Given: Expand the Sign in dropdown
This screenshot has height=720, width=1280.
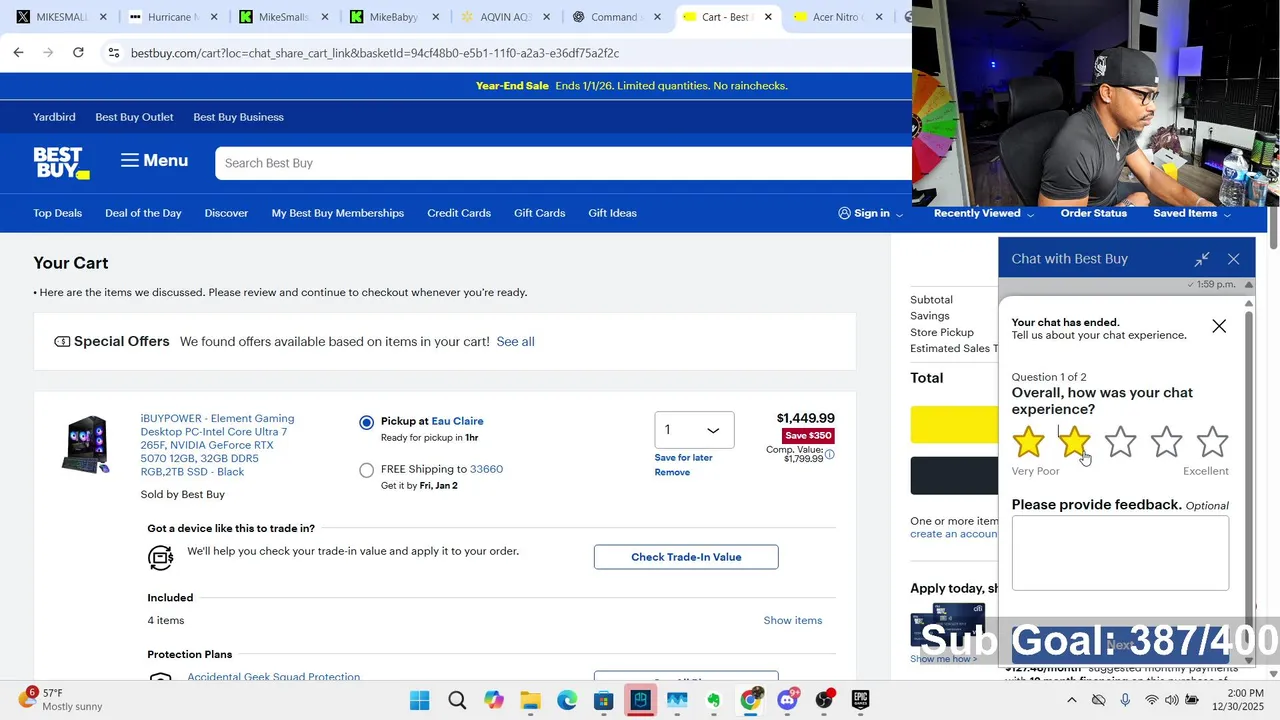Looking at the screenshot, I should tap(899, 214).
